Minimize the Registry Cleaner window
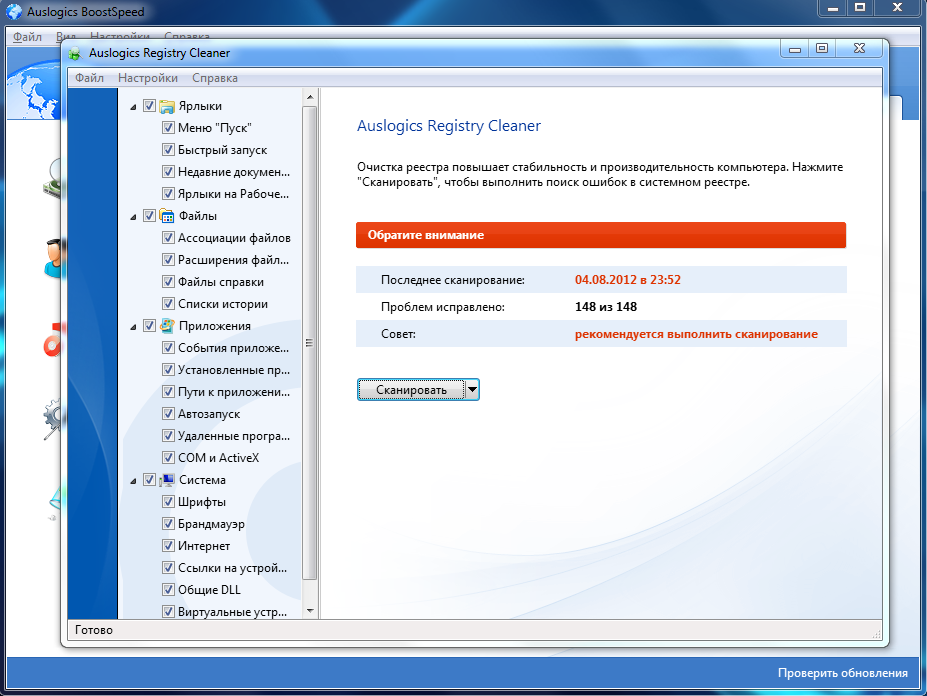This screenshot has width=927, height=696. coord(795,48)
